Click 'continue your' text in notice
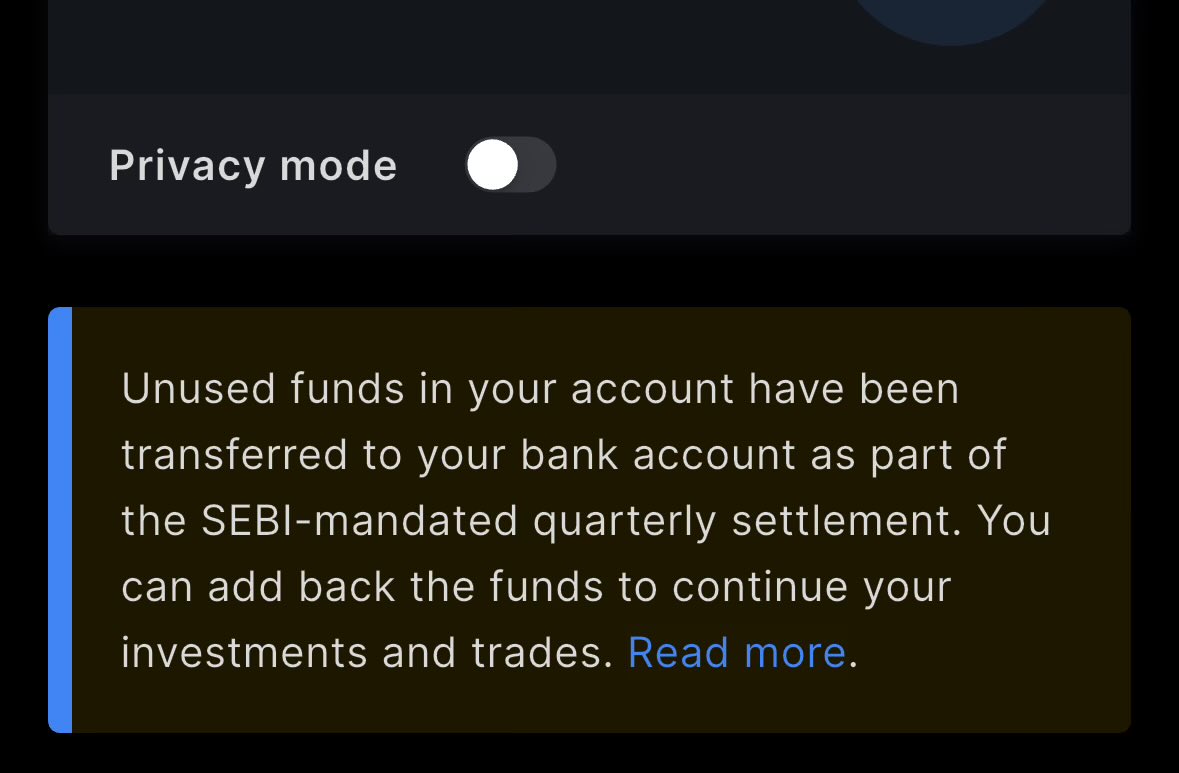1179x773 pixels. (811, 587)
